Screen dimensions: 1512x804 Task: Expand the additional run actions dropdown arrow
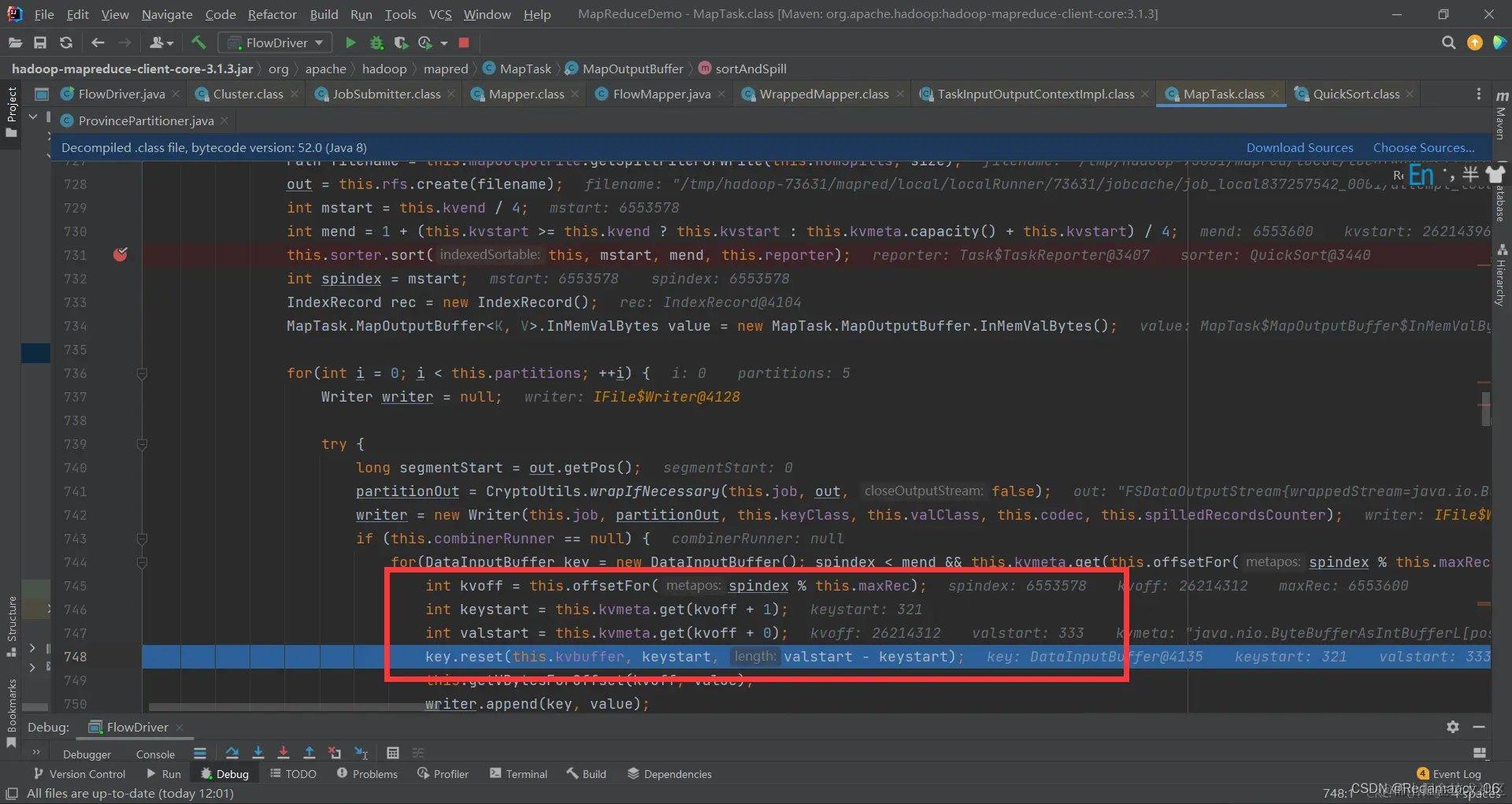(x=444, y=43)
